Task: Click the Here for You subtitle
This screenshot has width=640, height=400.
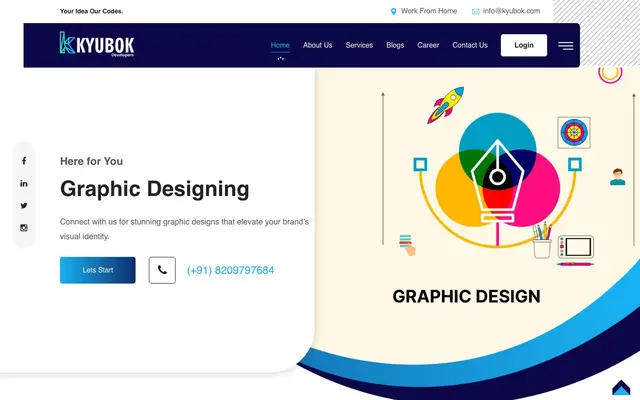Action: click(91, 161)
